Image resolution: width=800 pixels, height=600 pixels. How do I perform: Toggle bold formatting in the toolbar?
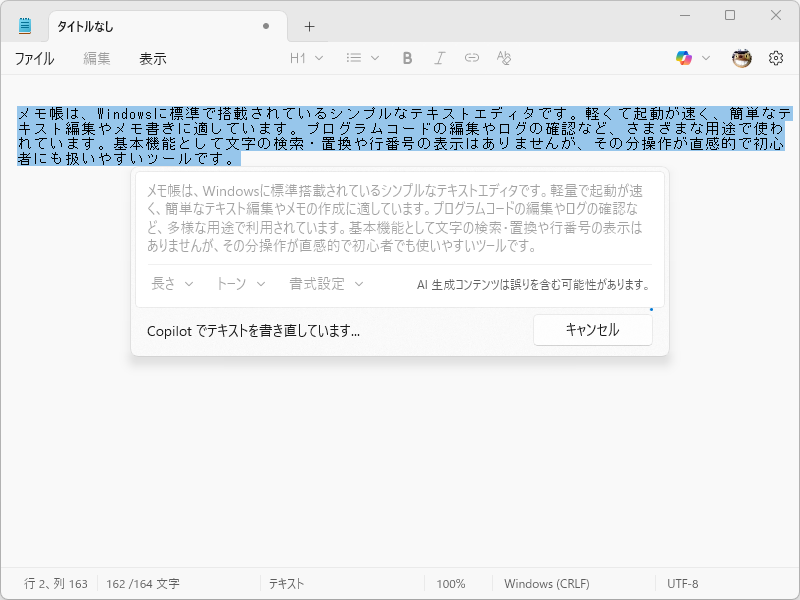coord(407,58)
